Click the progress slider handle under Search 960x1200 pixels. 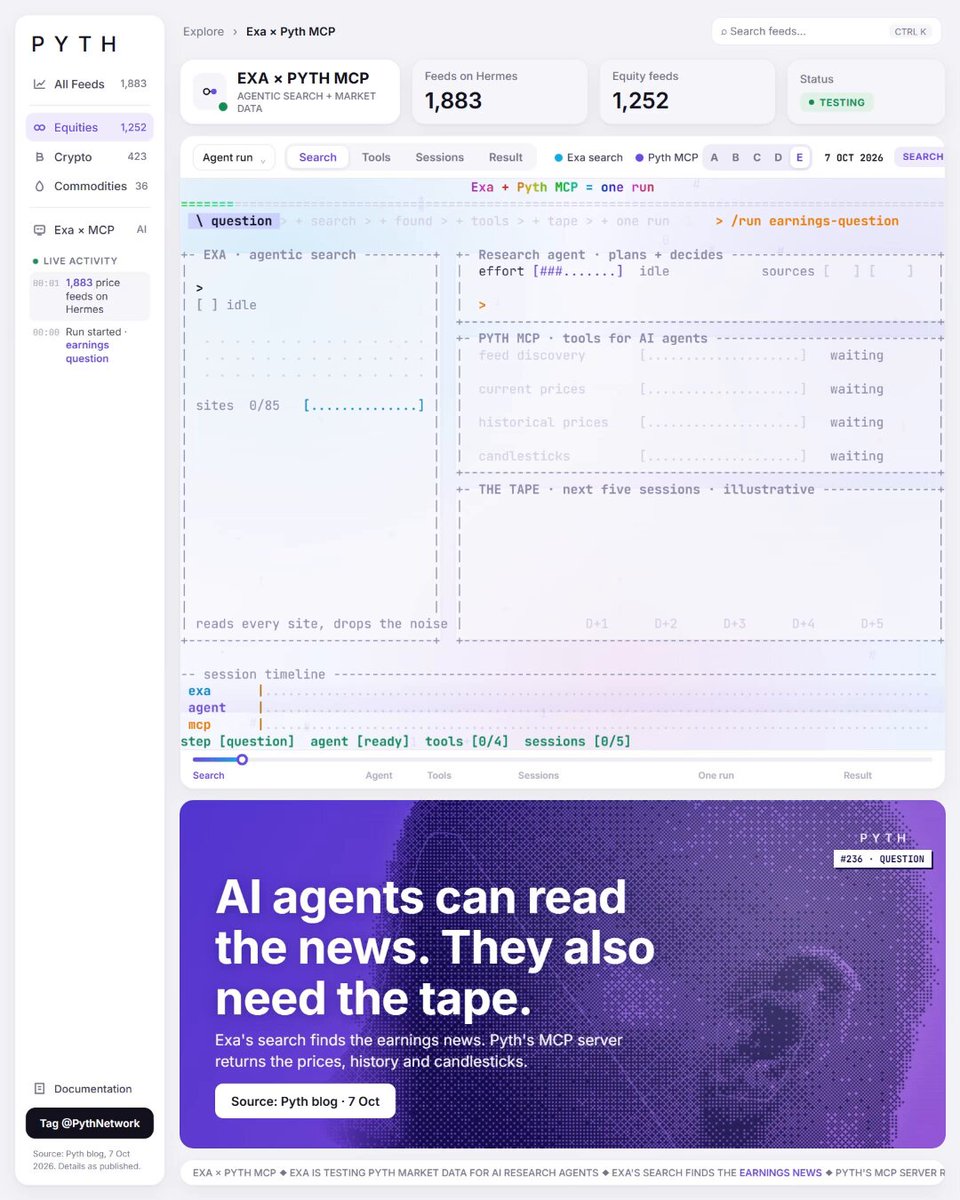(242, 759)
